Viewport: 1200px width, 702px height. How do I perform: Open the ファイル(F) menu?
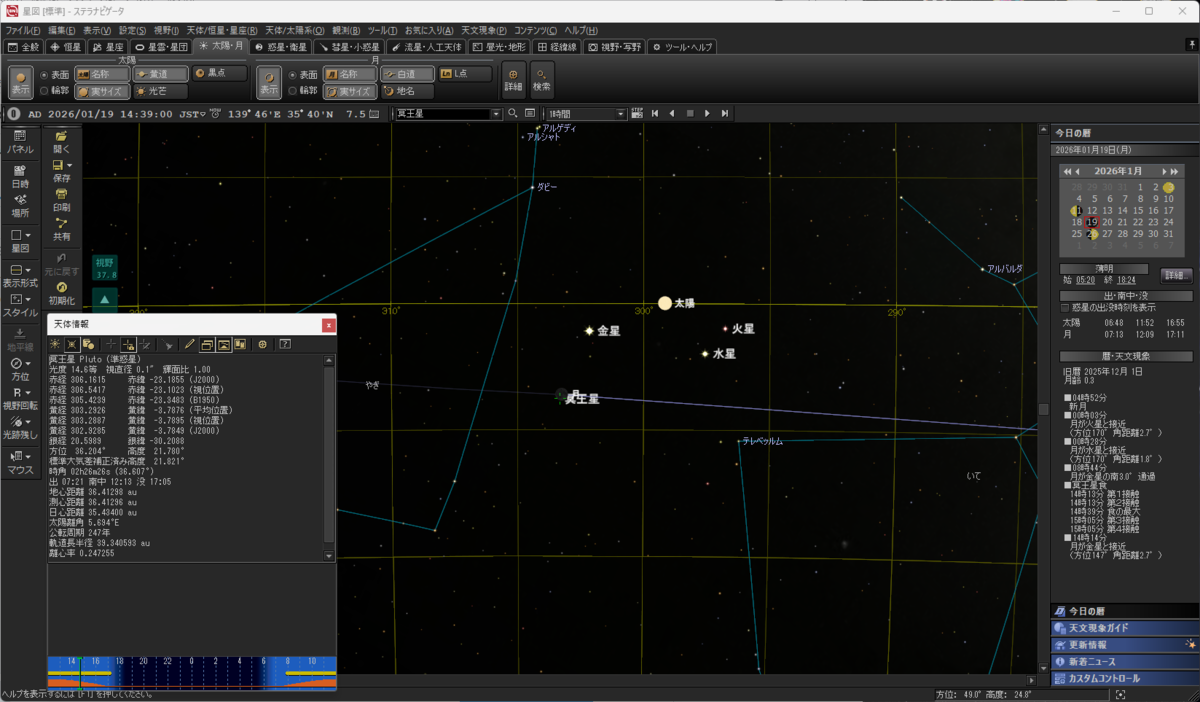(x=22, y=31)
